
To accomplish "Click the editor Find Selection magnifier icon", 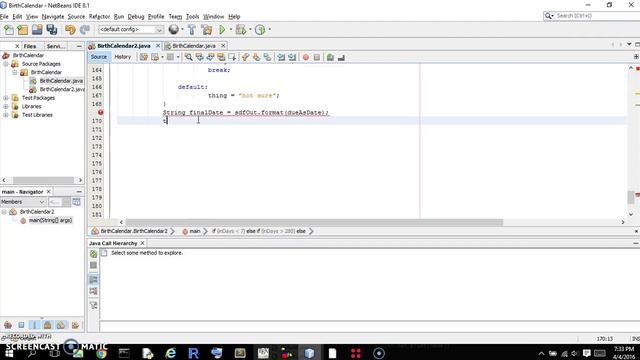I will 189,57.
